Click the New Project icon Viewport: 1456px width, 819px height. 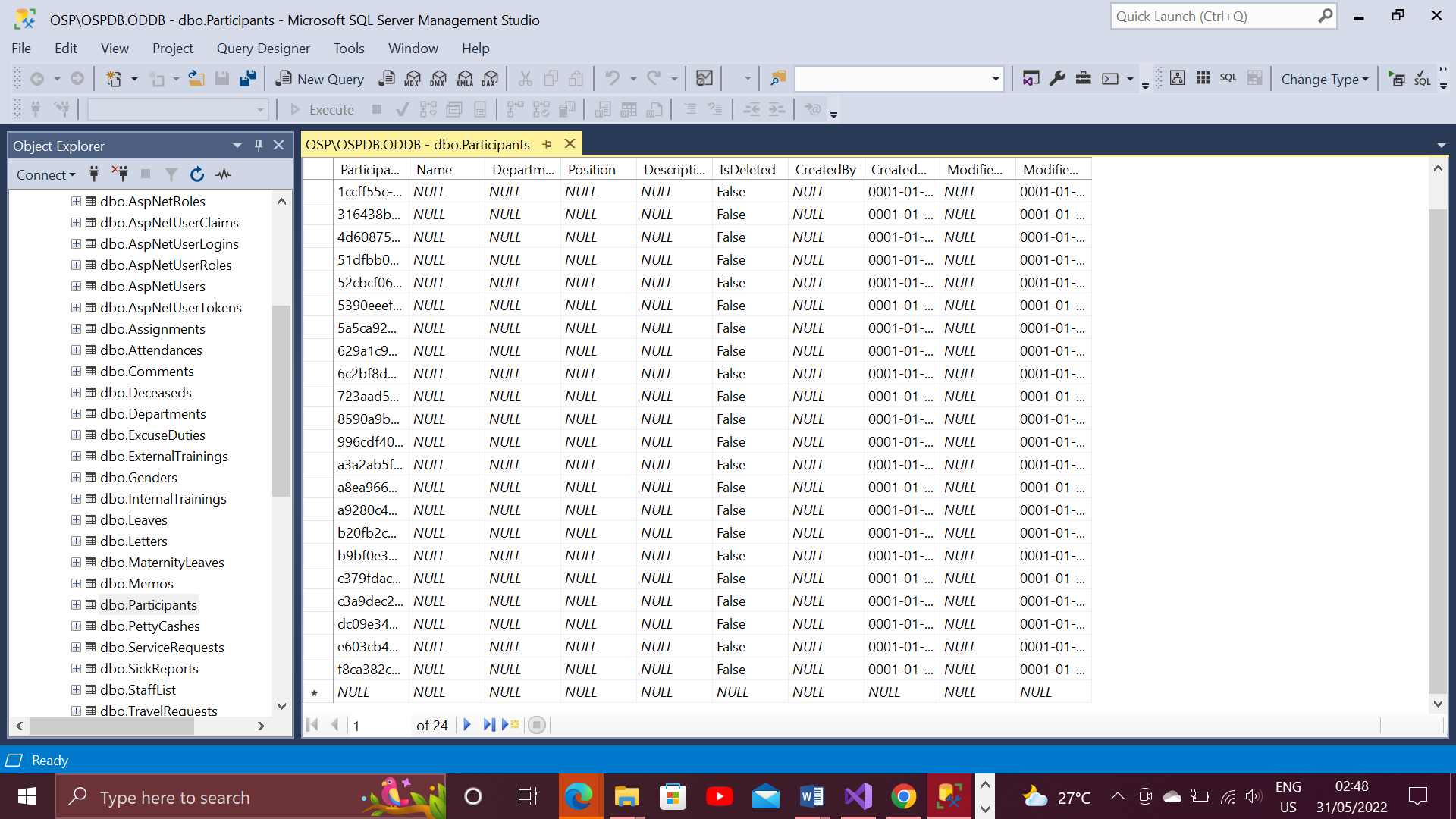(114, 79)
